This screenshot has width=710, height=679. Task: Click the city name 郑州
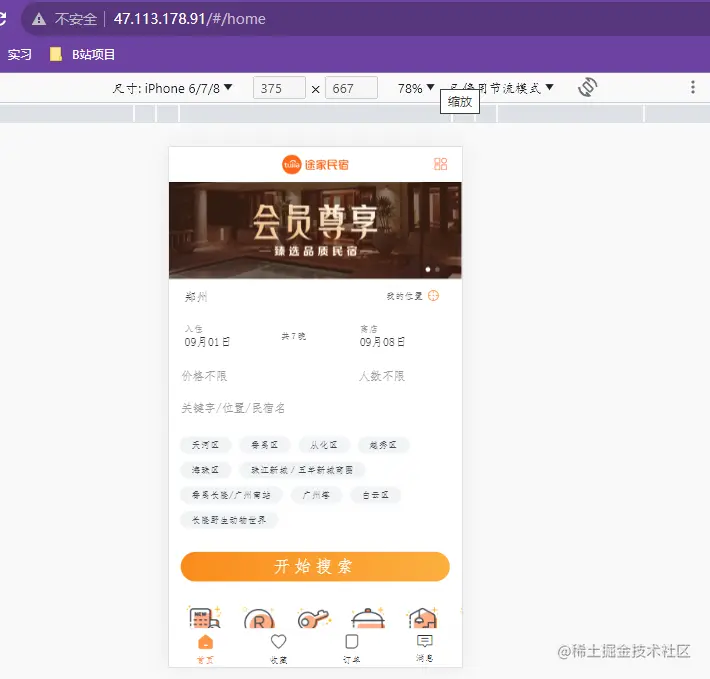click(x=196, y=297)
